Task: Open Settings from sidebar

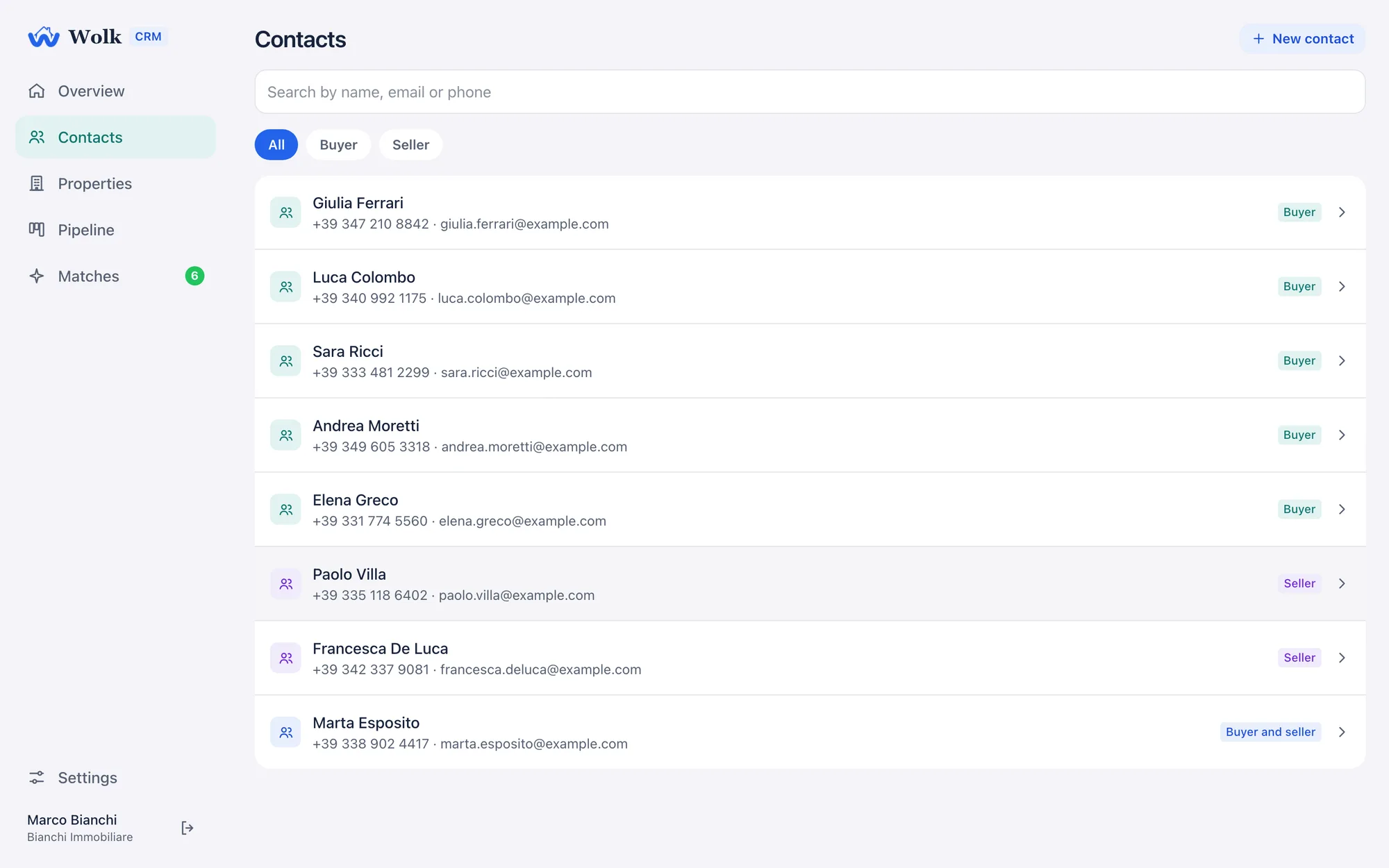Action: (x=115, y=778)
